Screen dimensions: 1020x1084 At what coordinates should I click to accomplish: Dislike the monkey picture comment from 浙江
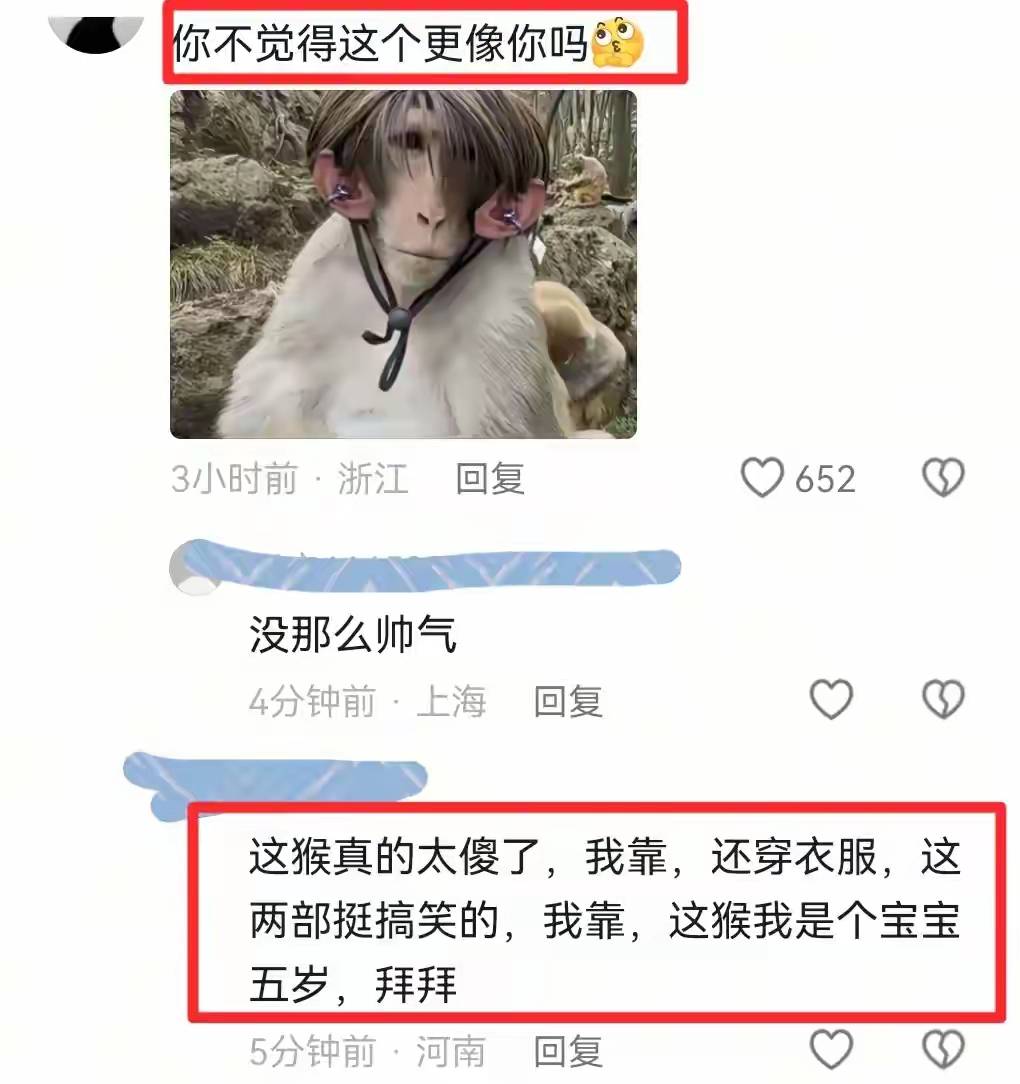pyautogui.click(x=943, y=478)
